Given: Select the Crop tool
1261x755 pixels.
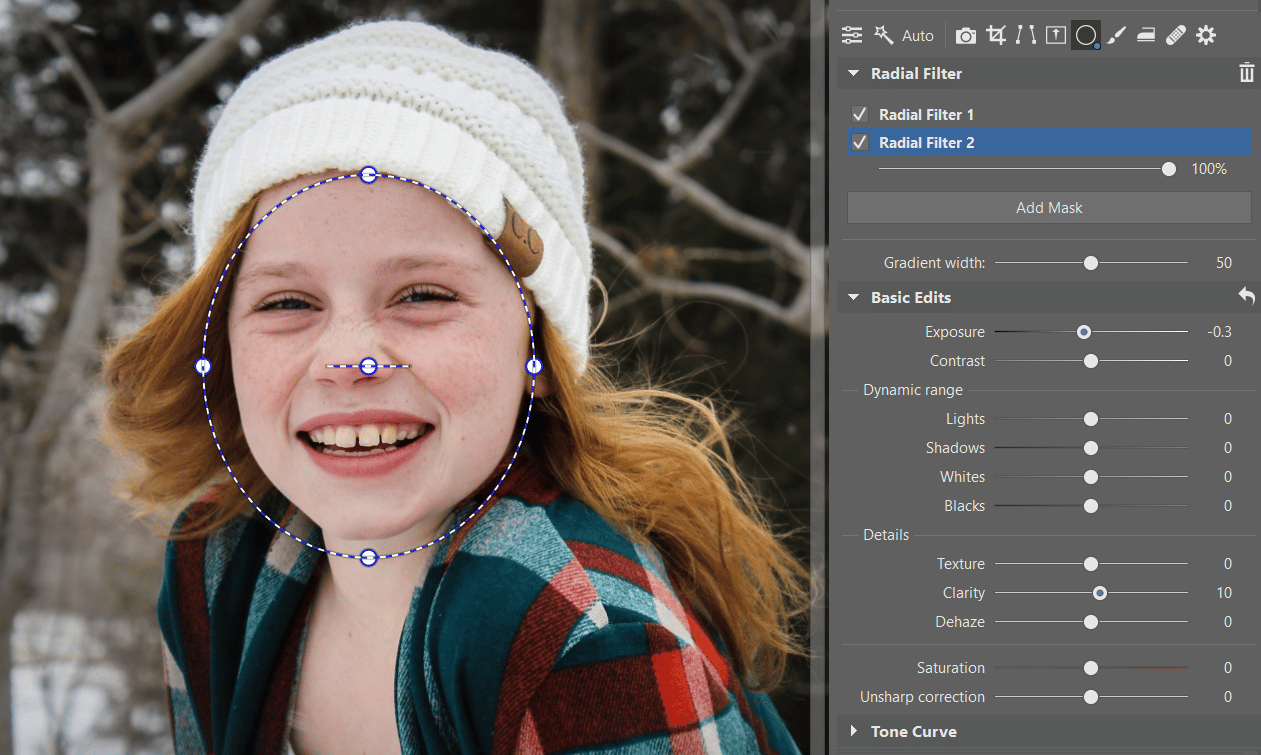Looking at the screenshot, I should click(x=996, y=36).
